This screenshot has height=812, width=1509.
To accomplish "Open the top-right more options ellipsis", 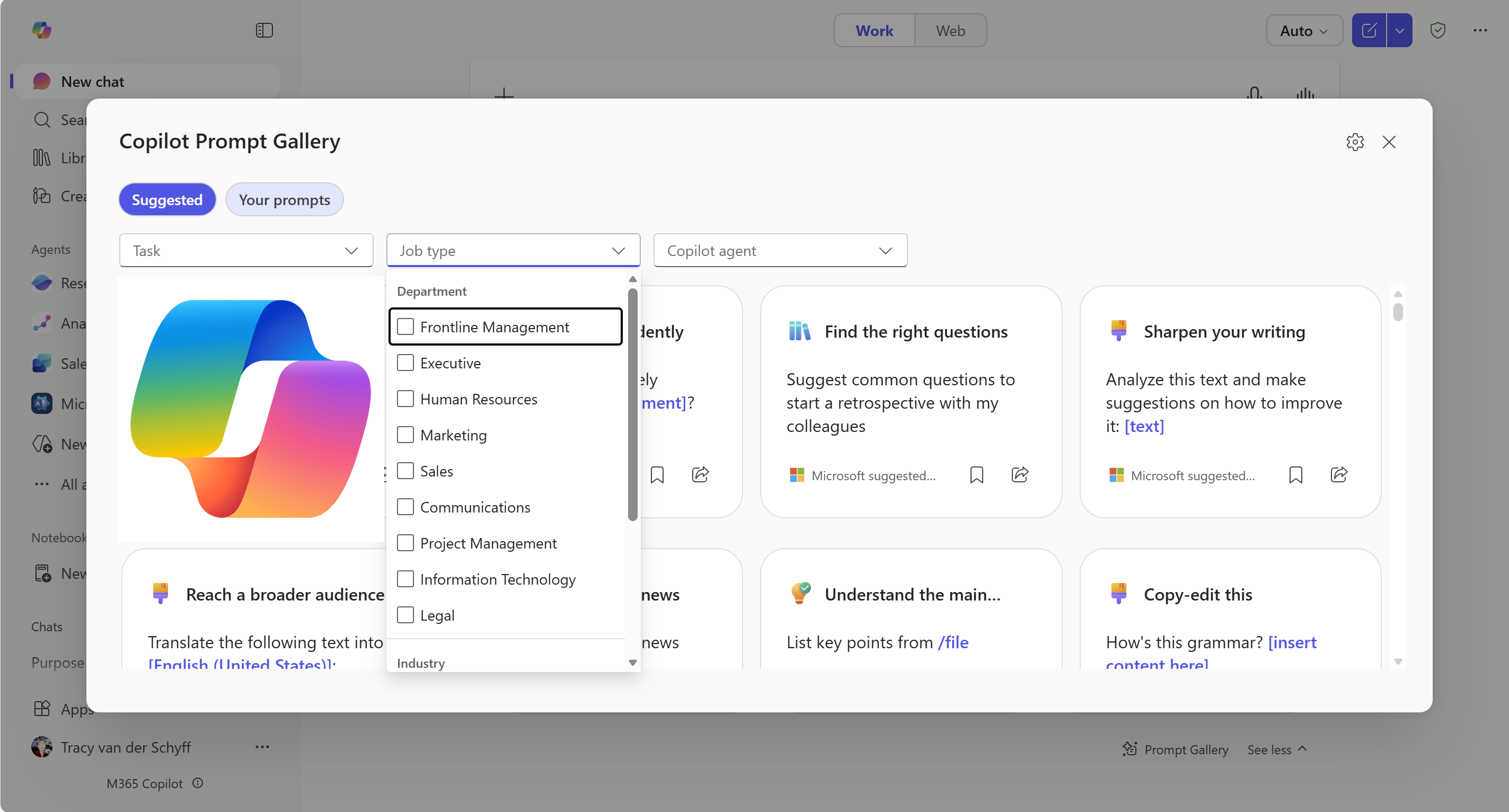I will pos(1480,30).
